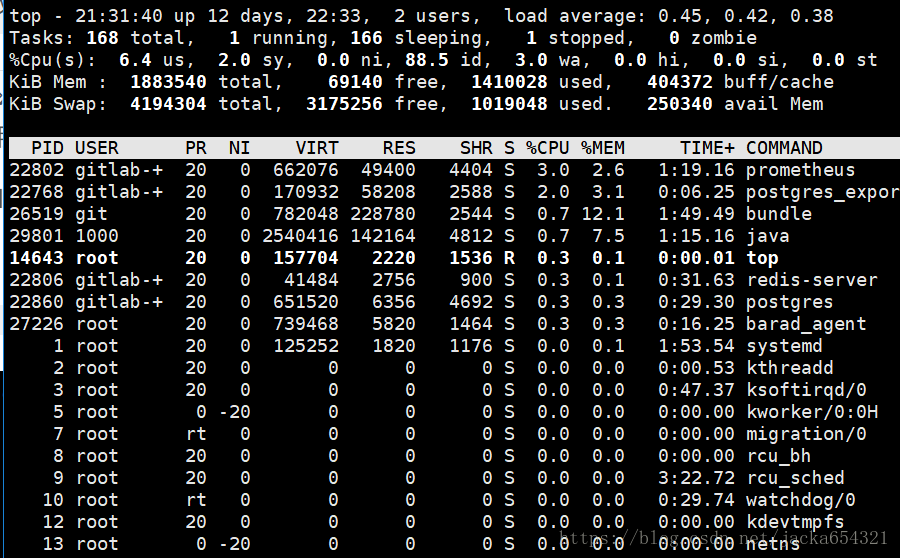900x558 pixels.
Task: Click PID 26519 of the git user
Action: pos(36,214)
